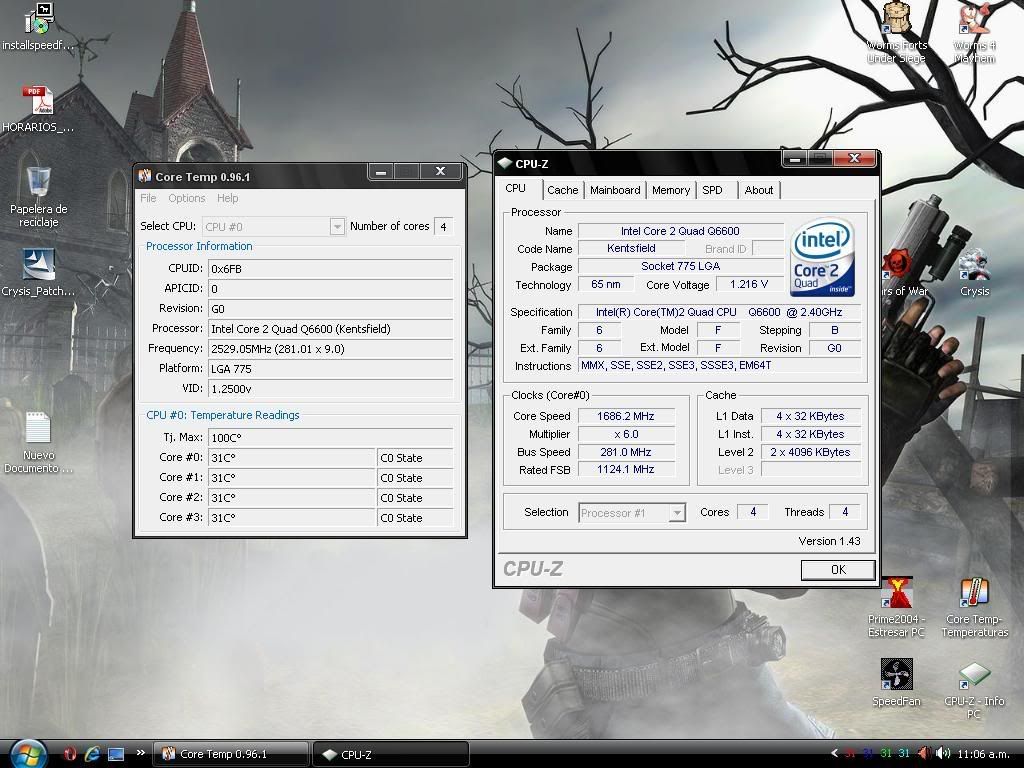Viewport: 1024px width, 768px height.
Task: Switch to CPU-Z taskbar button
Action: [x=391, y=754]
